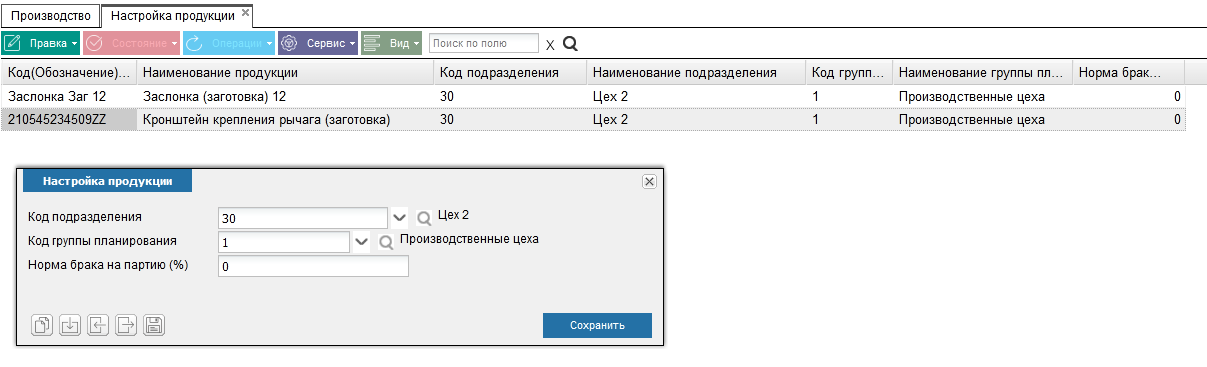1207x367 pixels.
Task: Click magnifier lookup beside Код группы планирования
Action: point(386,242)
